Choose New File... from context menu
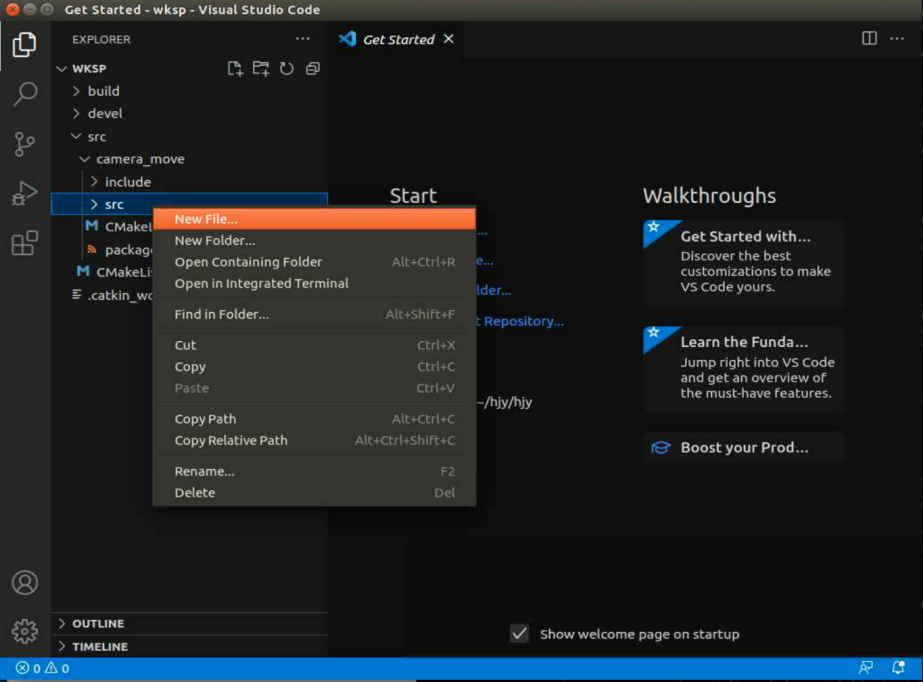The width and height of the screenshot is (923, 682). click(314, 219)
